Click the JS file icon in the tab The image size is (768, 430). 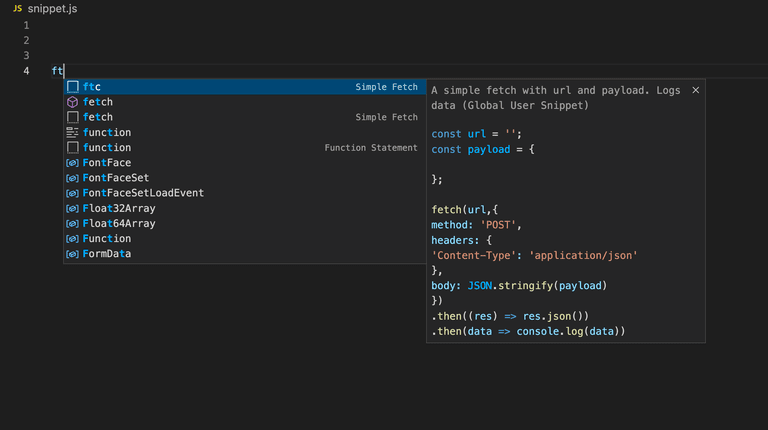(x=18, y=8)
